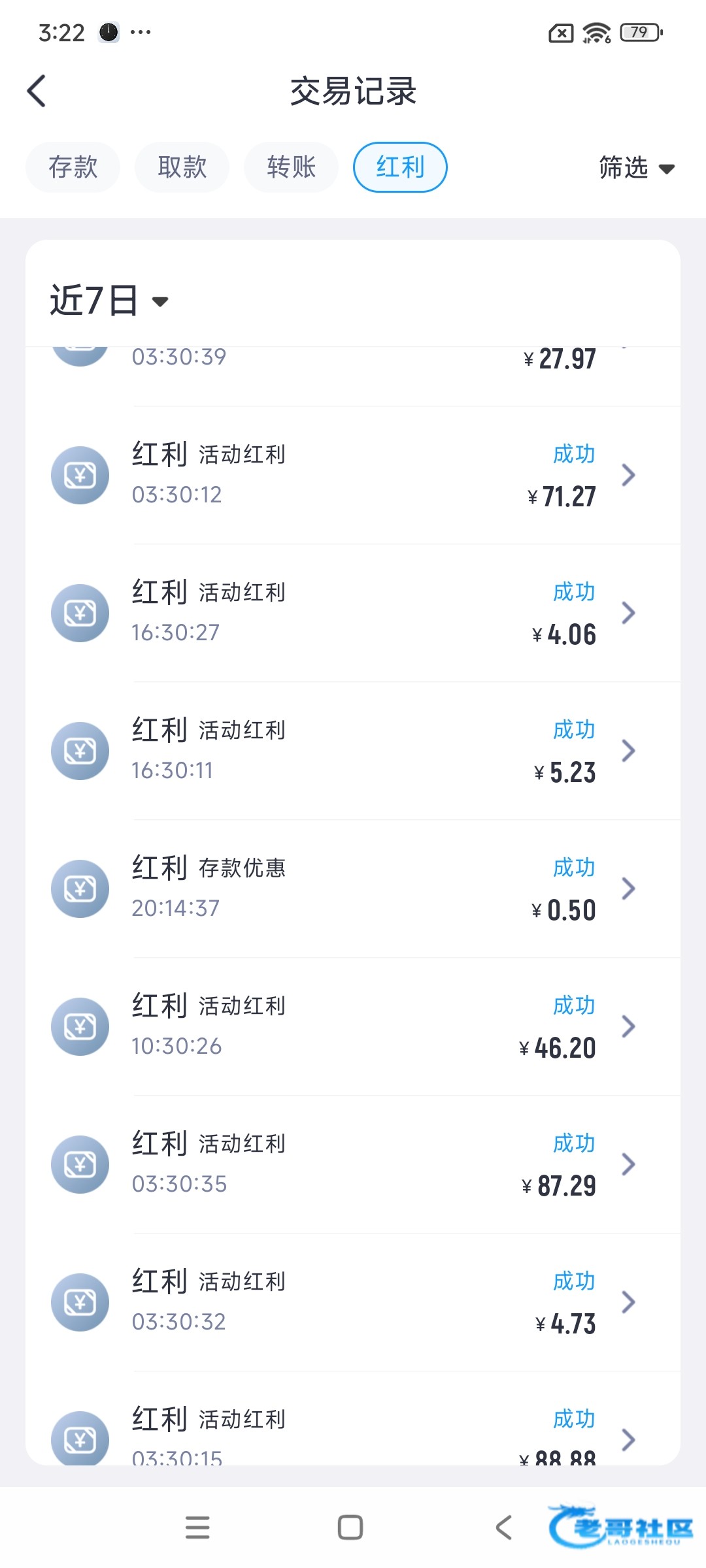Image resolution: width=706 pixels, height=1568 pixels.
Task: Tap the bonus icon for ¥71.27 entry
Action: pos(80,475)
